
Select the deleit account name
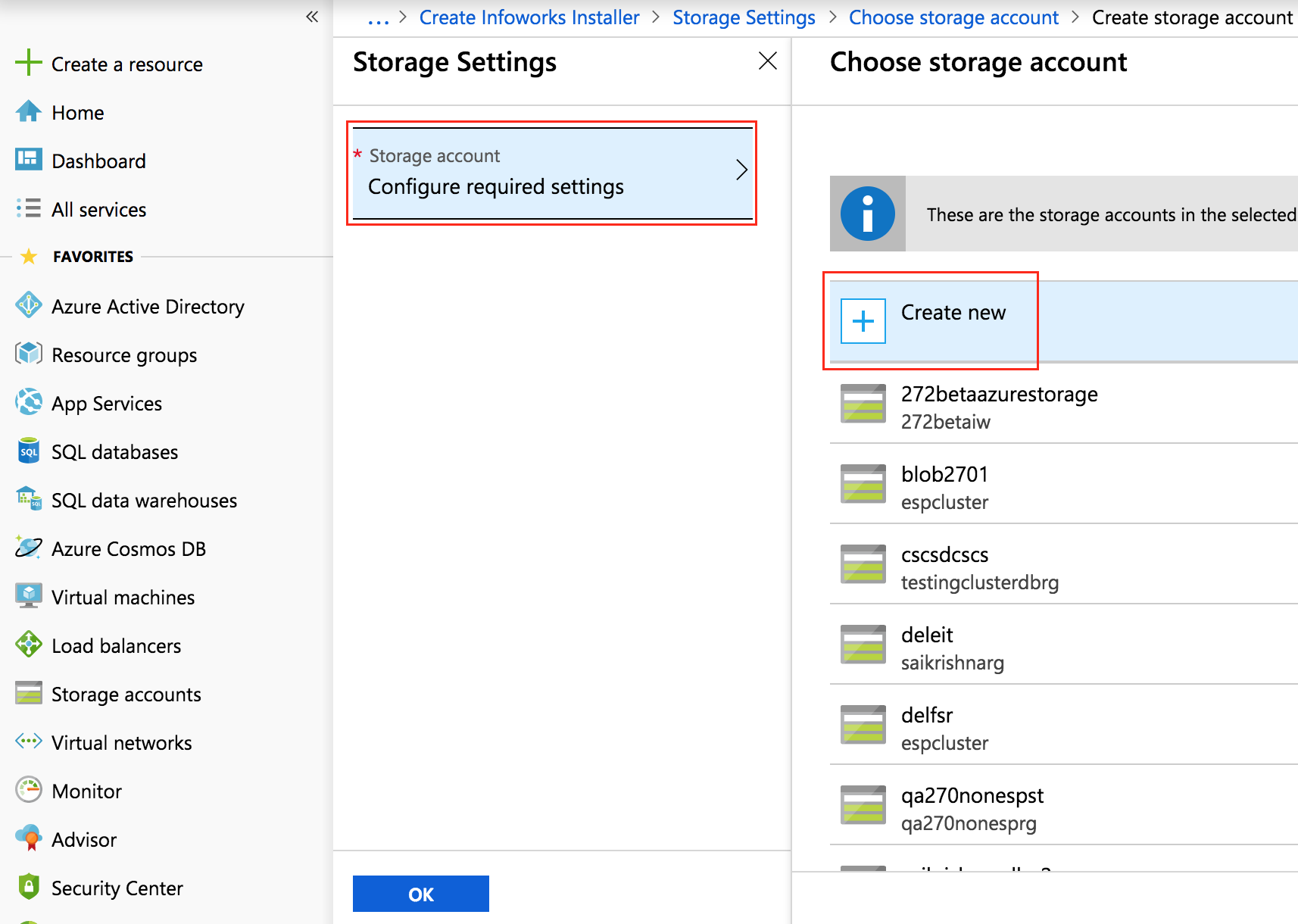coord(927,635)
